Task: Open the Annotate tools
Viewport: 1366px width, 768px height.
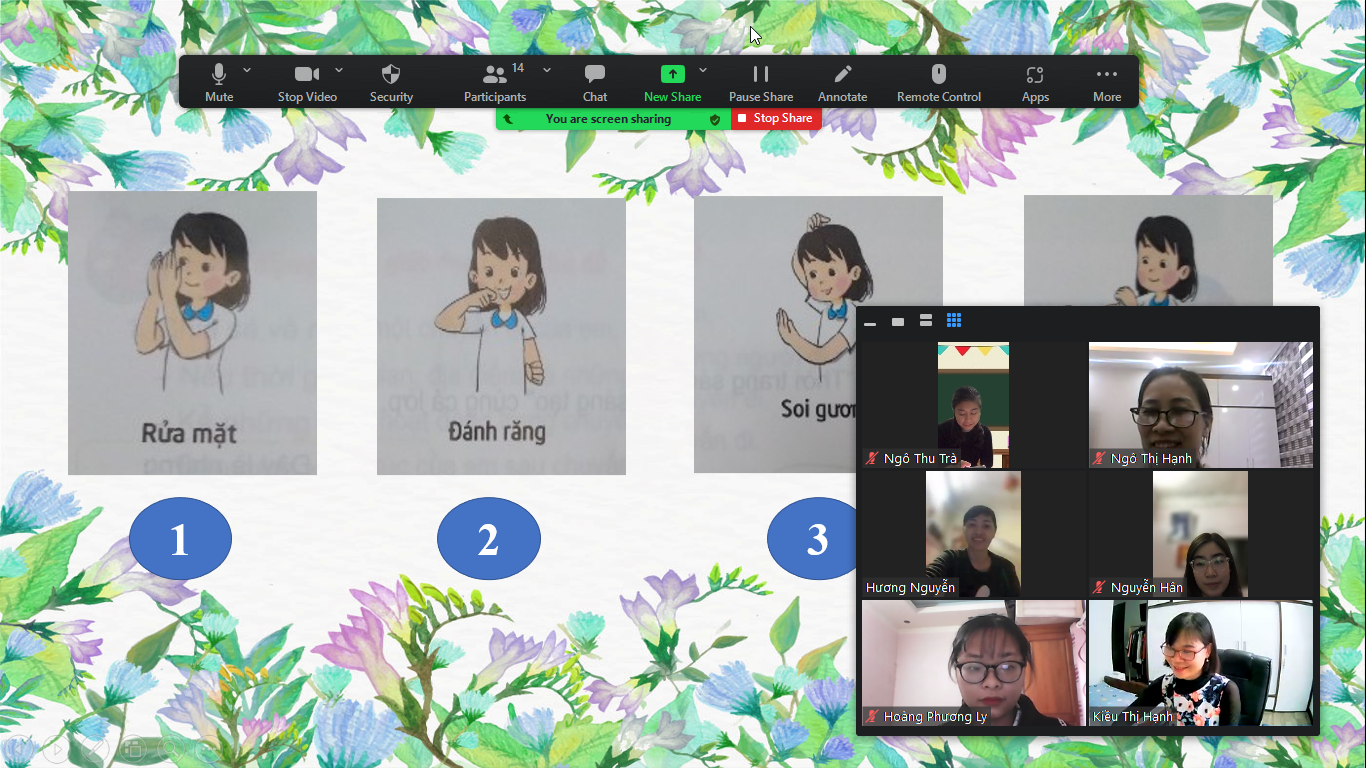Action: 842,82
